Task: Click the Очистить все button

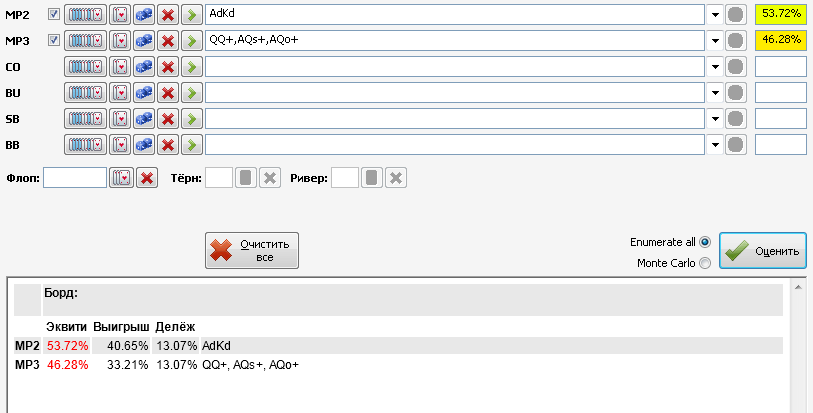Action: click(x=252, y=250)
